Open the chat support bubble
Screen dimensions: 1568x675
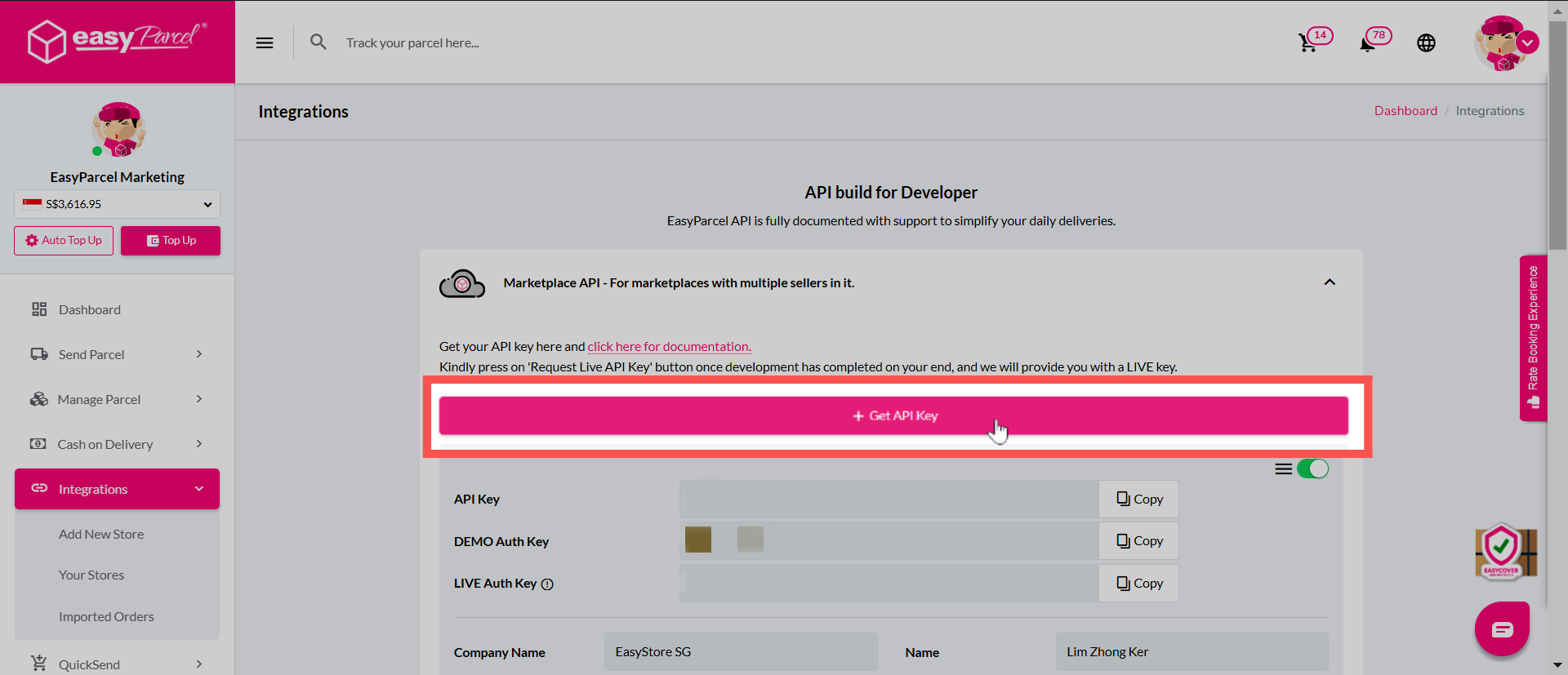click(x=1502, y=629)
